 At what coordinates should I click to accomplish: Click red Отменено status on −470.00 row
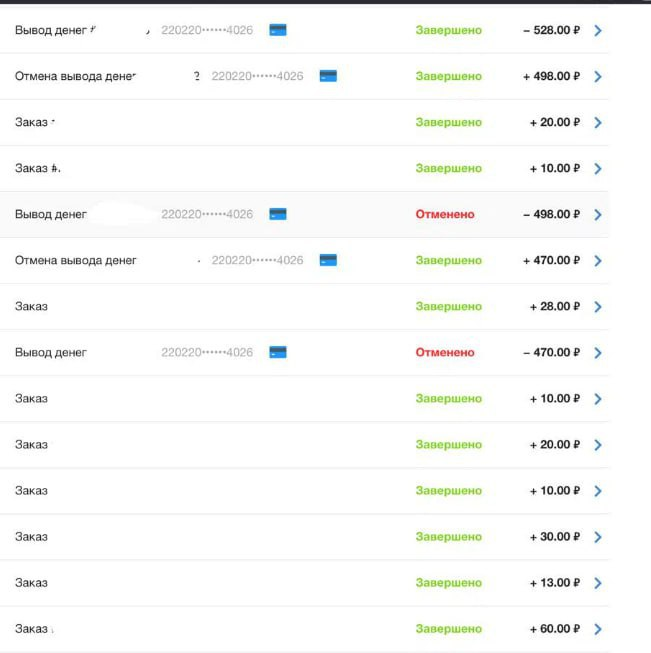(445, 352)
